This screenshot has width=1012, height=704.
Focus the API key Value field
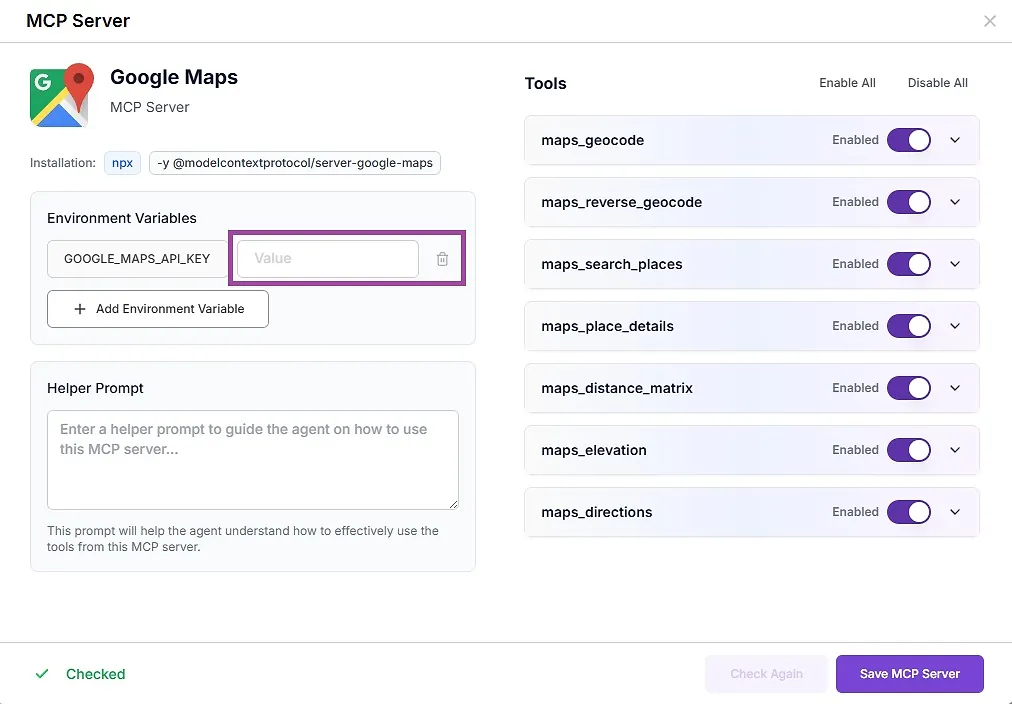tap(328, 259)
